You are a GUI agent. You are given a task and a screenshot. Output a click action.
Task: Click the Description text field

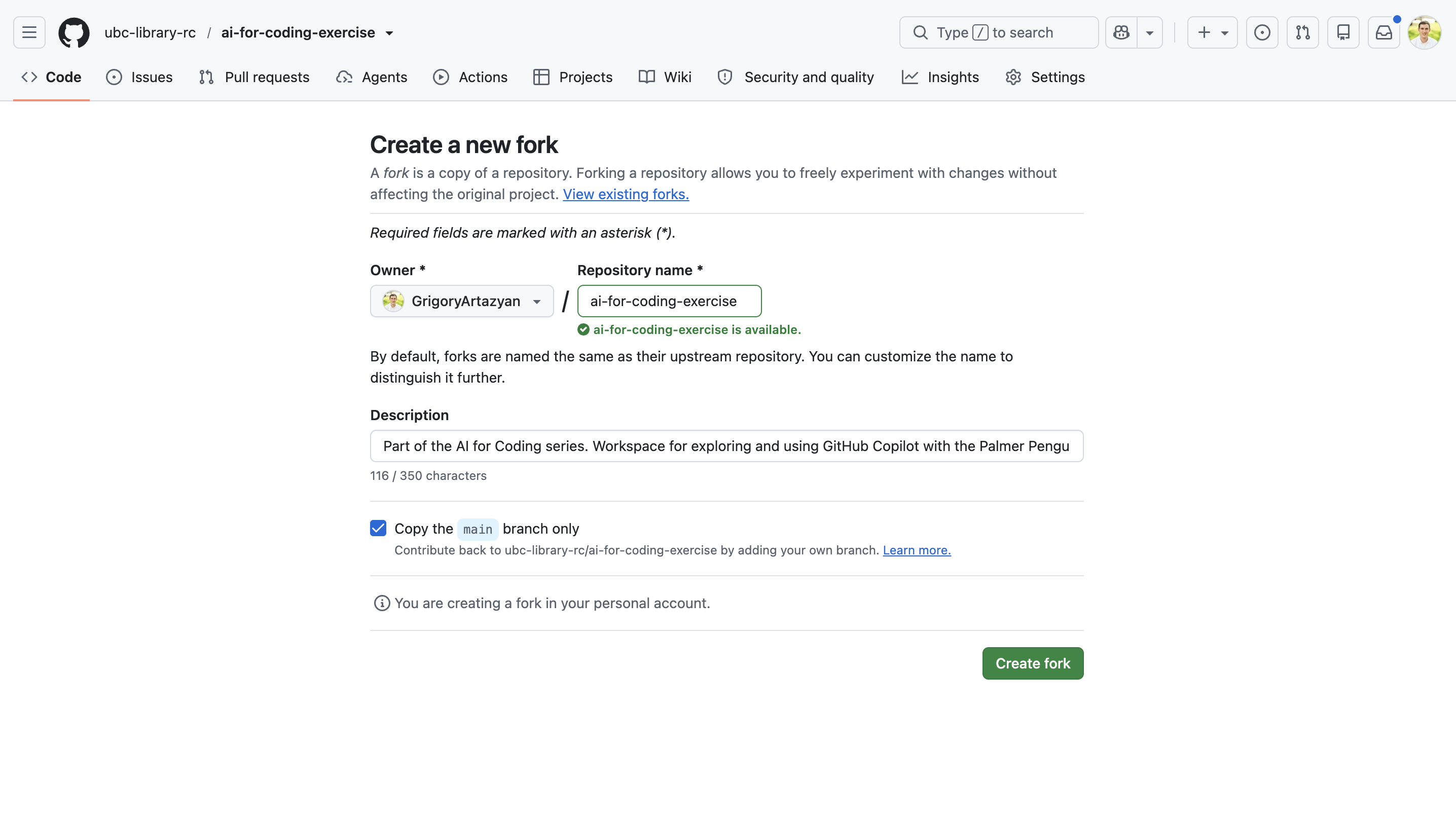point(726,446)
